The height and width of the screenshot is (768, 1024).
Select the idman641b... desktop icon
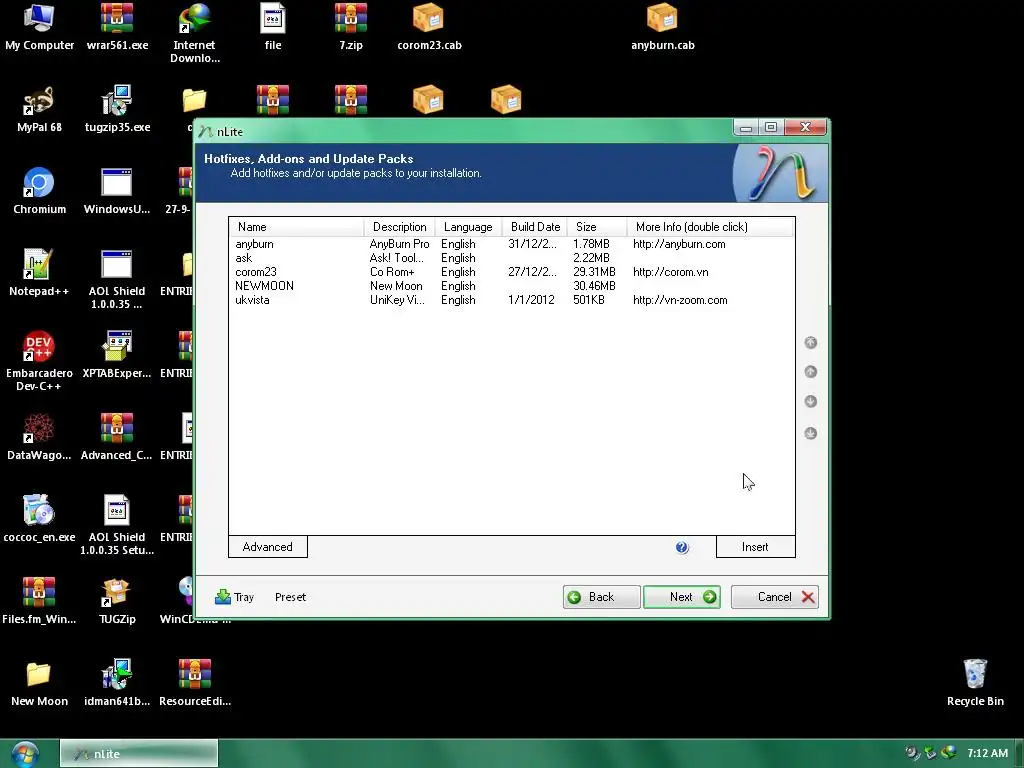pos(117,683)
